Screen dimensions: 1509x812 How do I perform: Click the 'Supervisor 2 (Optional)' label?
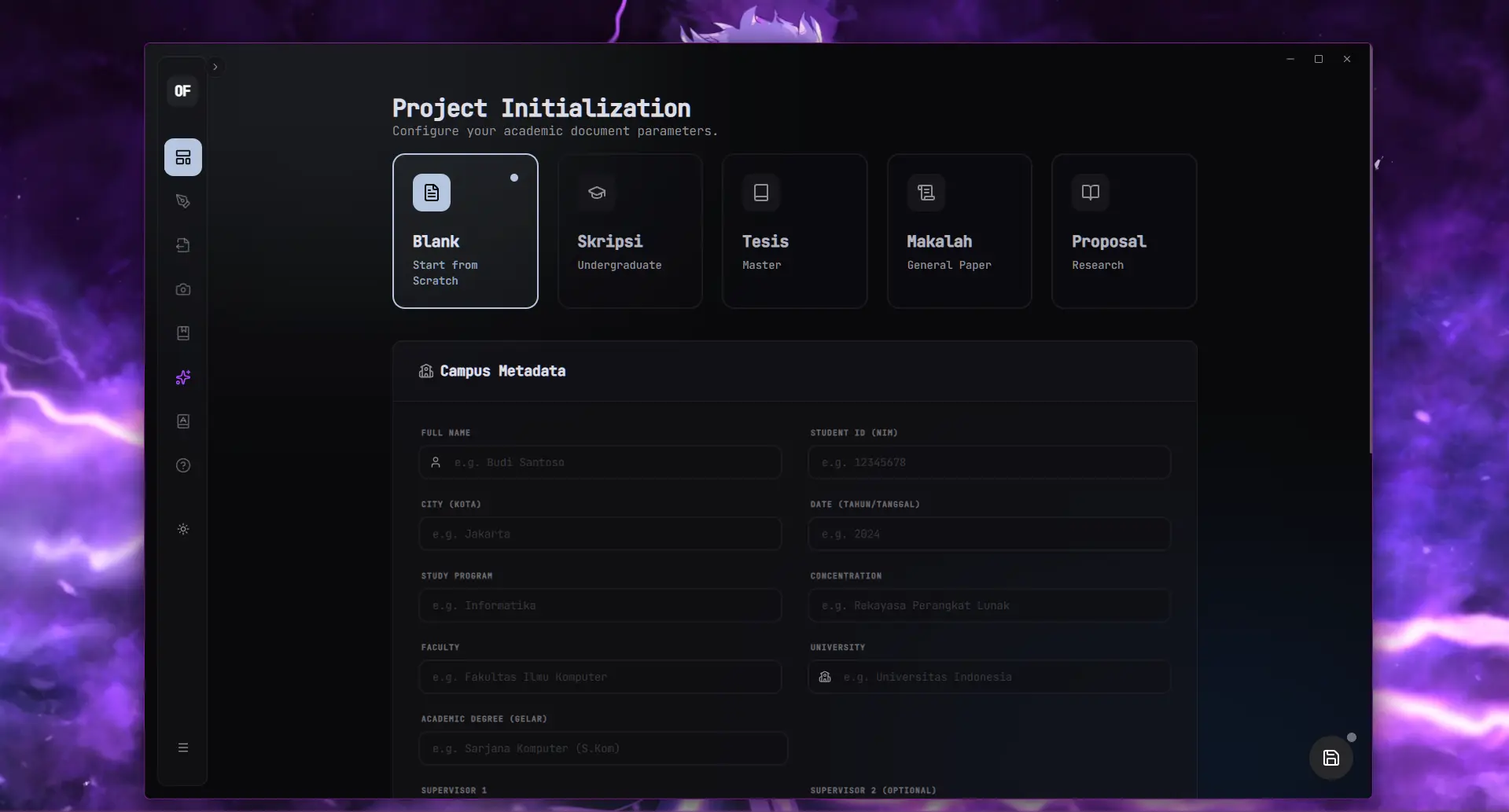(x=874, y=790)
